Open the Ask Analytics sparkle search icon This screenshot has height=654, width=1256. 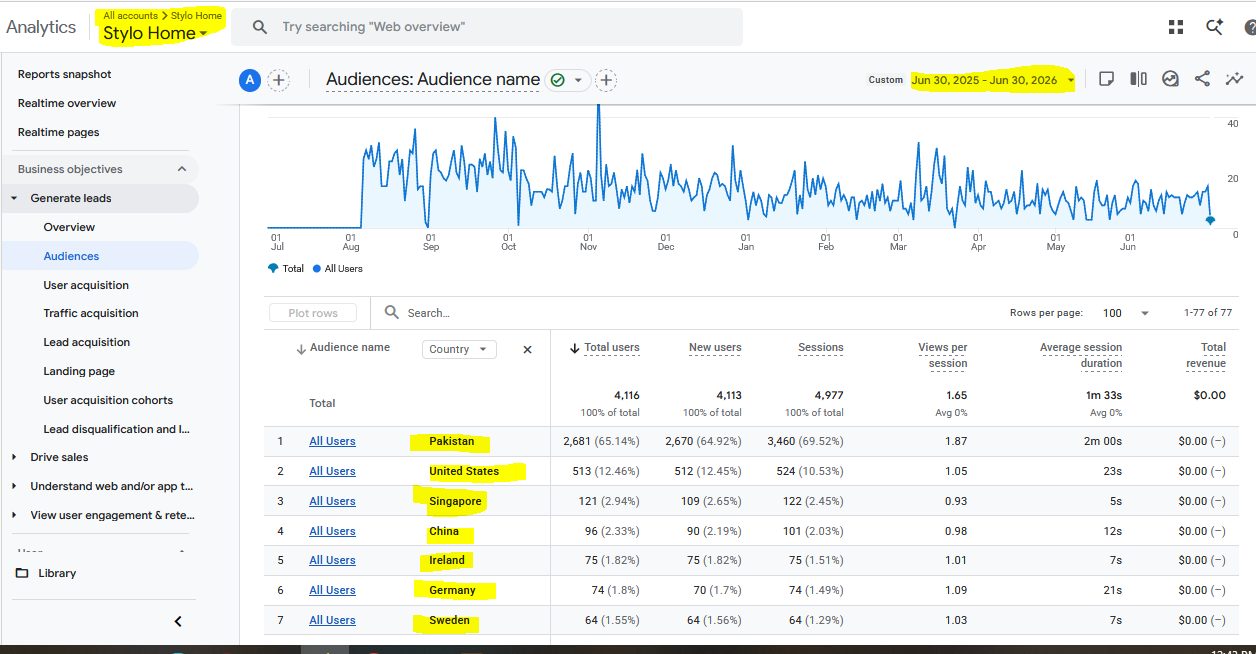[x=1214, y=27]
